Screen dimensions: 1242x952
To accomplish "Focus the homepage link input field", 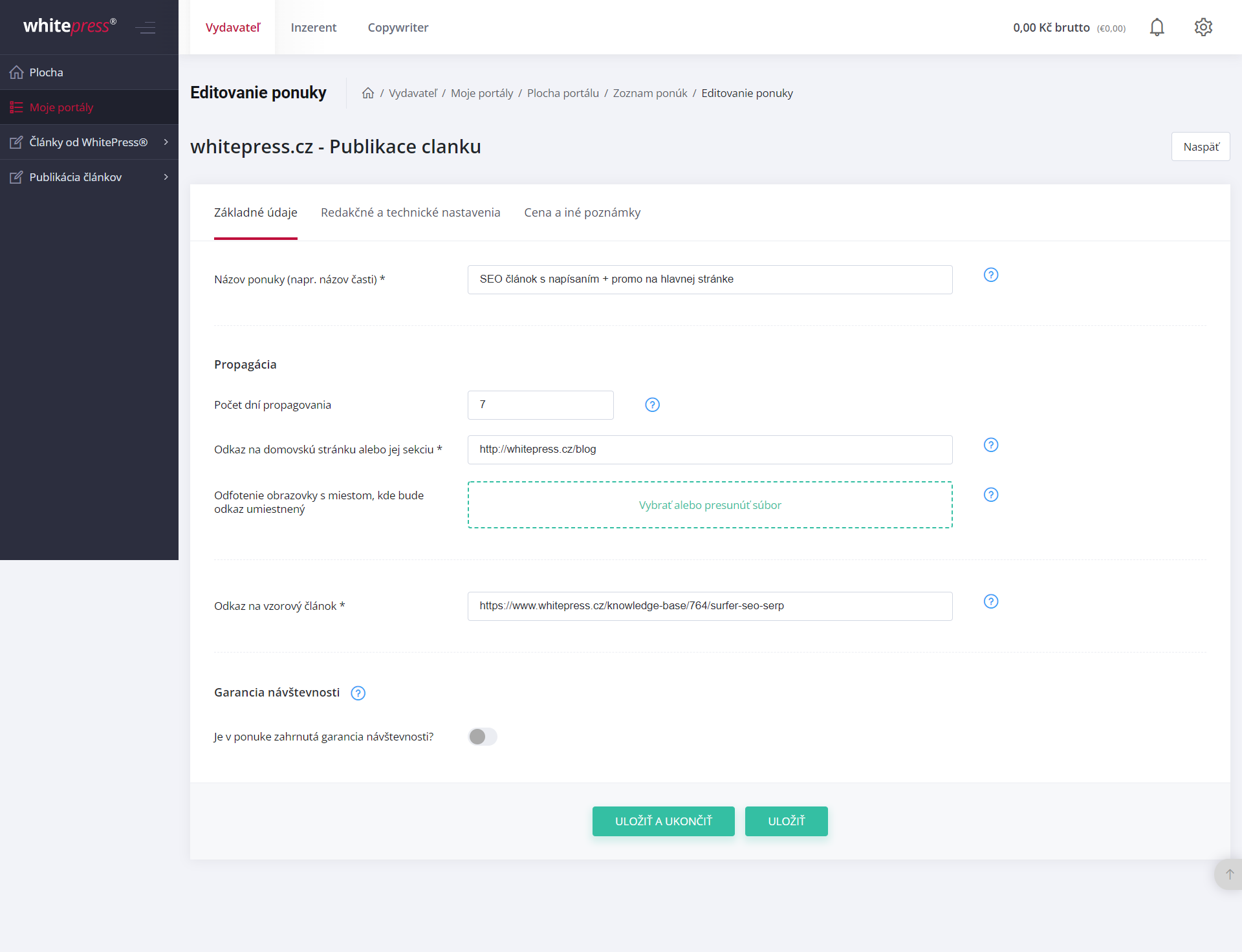I will click(710, 449).
